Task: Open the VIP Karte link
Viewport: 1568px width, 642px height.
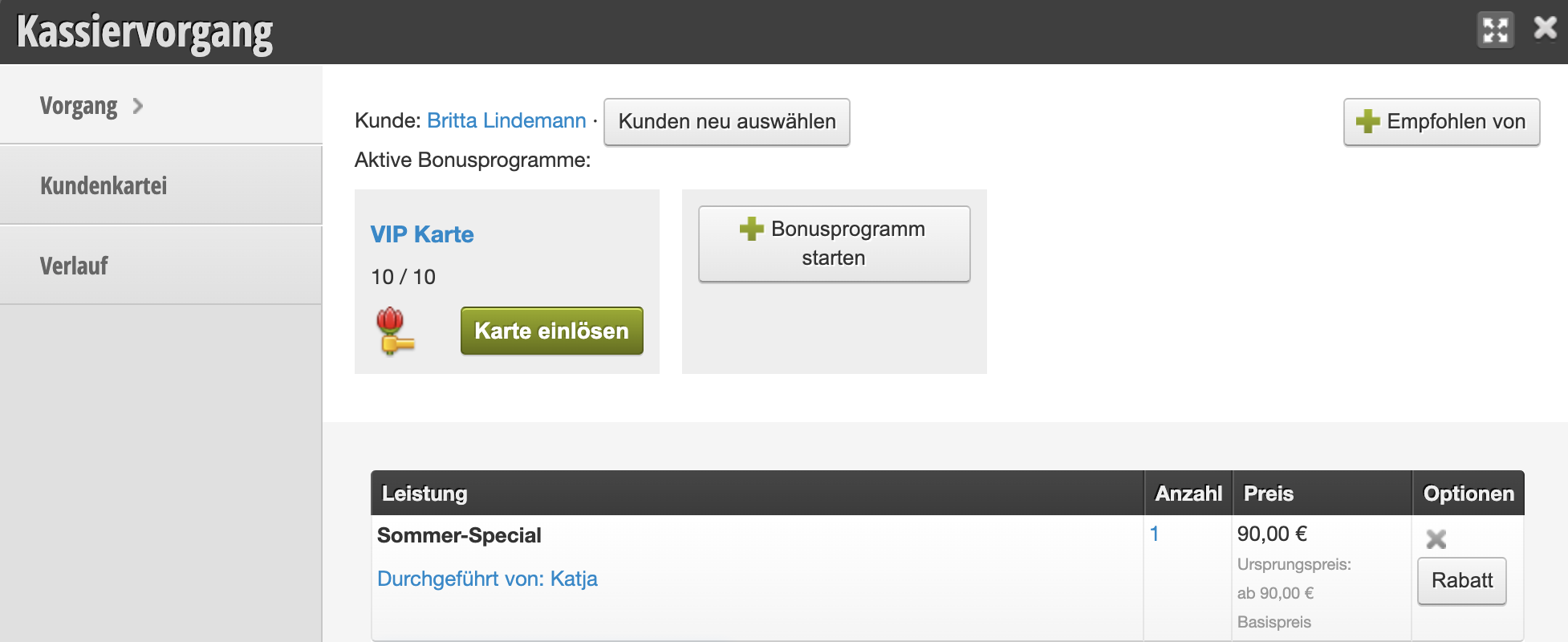Action: pos(422,234)
